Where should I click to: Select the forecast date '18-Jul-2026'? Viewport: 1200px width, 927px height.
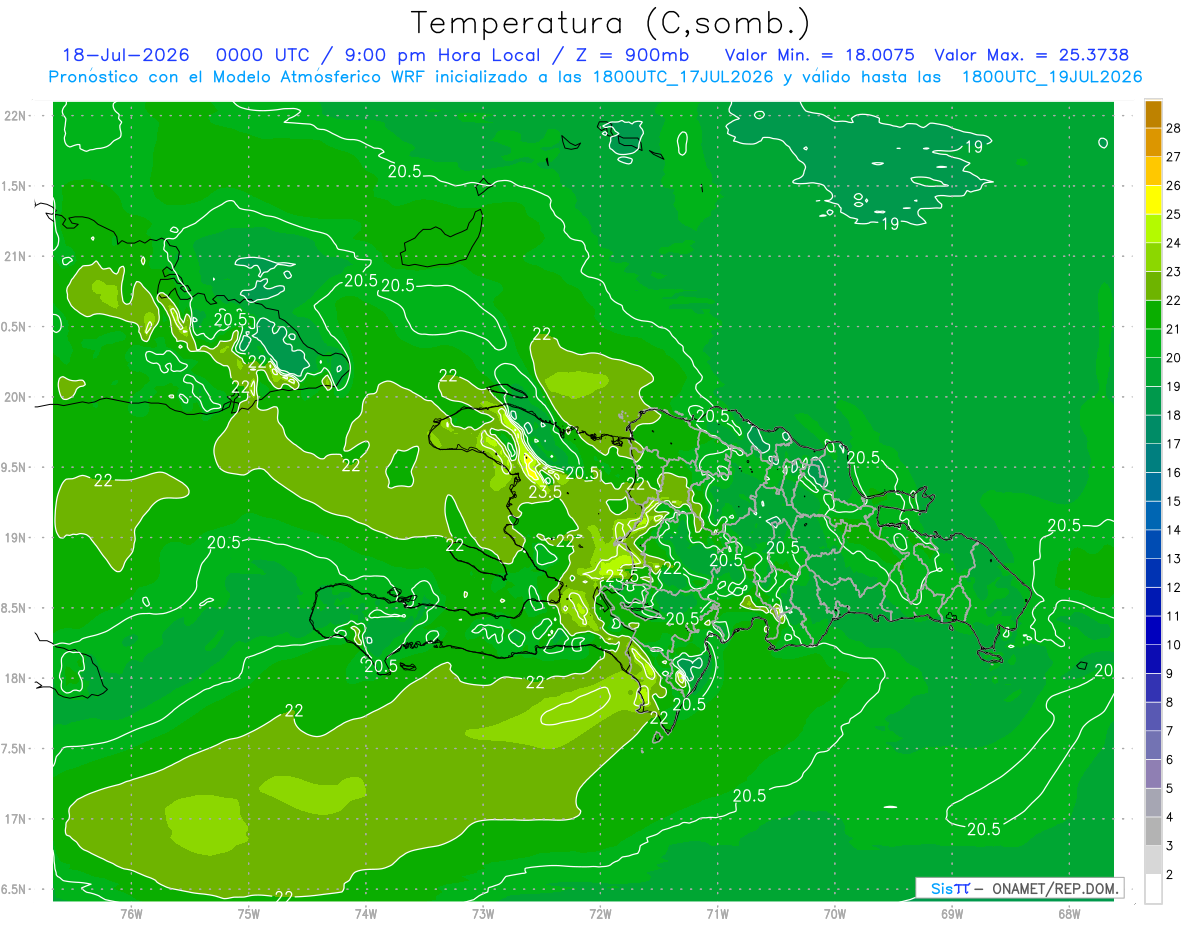126,55
